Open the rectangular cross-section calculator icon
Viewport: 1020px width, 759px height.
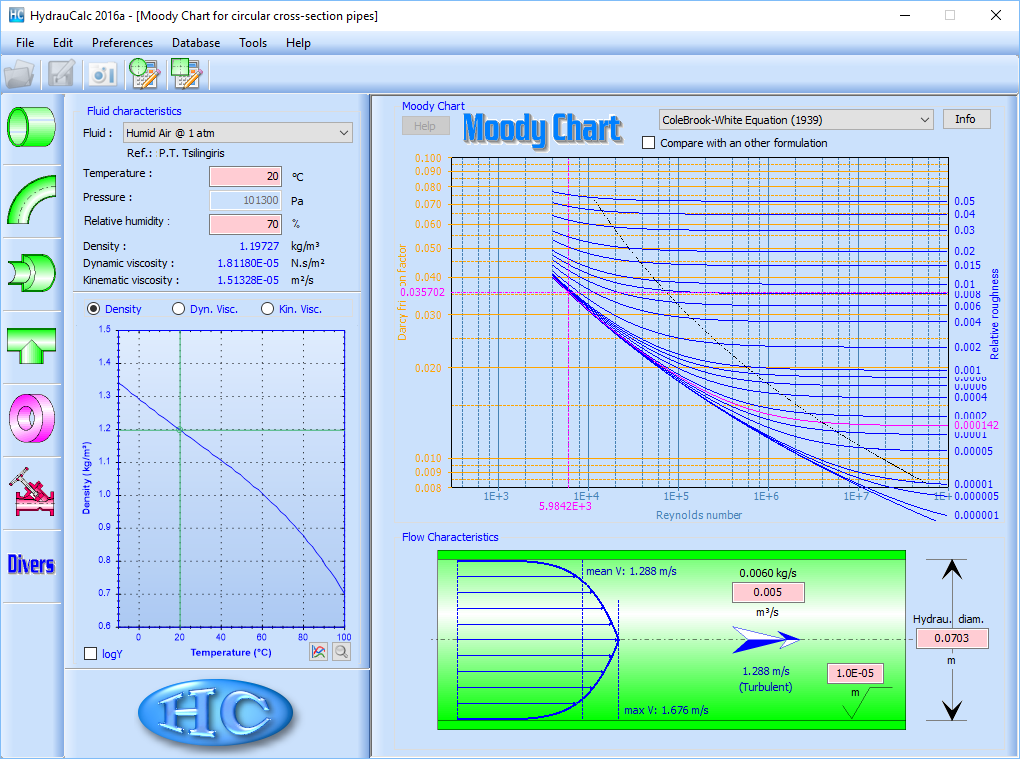tap(186, 74)
